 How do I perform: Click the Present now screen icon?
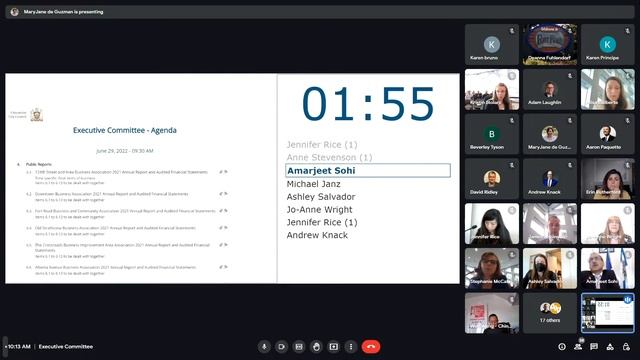point(333,347)
